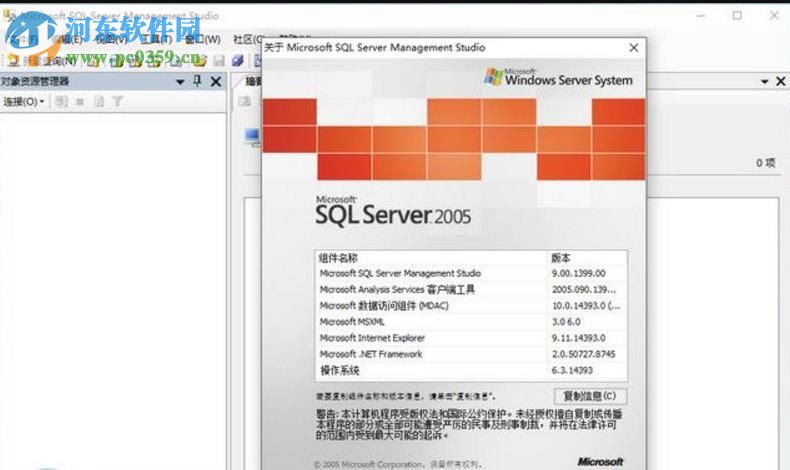Select the Microsoft Internet Explorer row
The height and width of the screenshot is (470, 790).
(471, 338)
